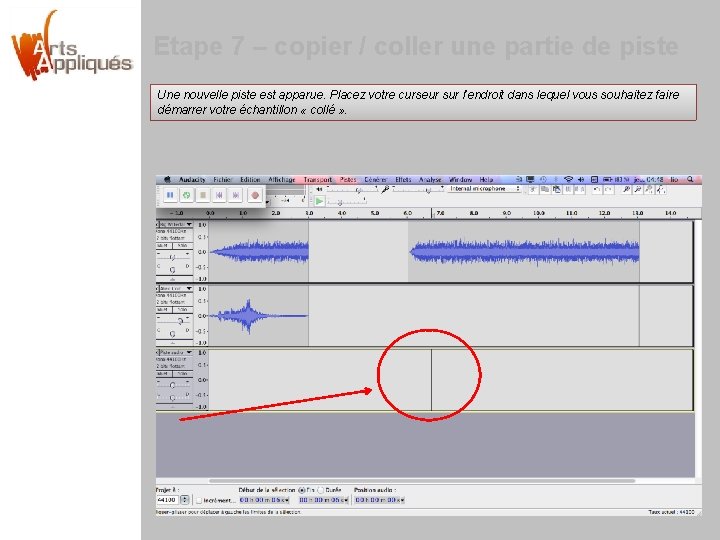Click the Wi-Fi status icon
720x540 pixels.
[x=568, y=180]
